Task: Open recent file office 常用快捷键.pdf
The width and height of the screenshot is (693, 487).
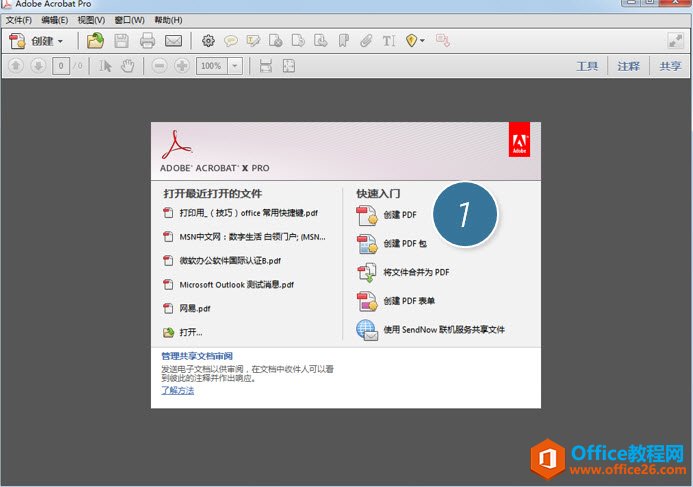Action: click(240, 213)
